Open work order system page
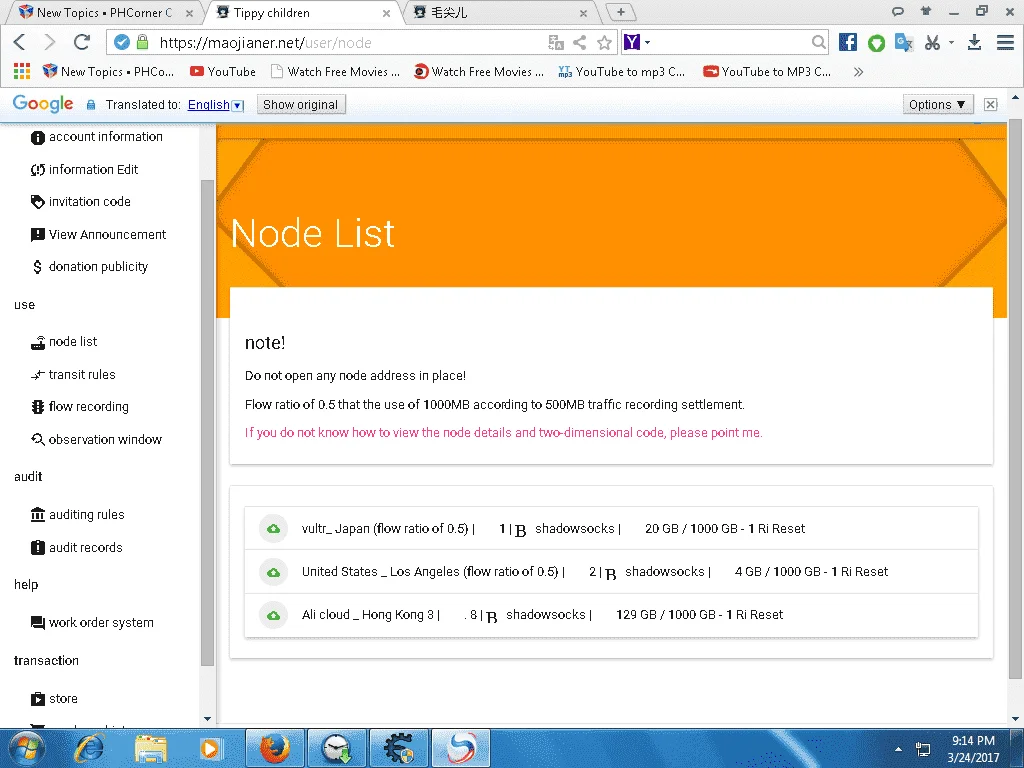1024x768 pixels. [92, 623]
